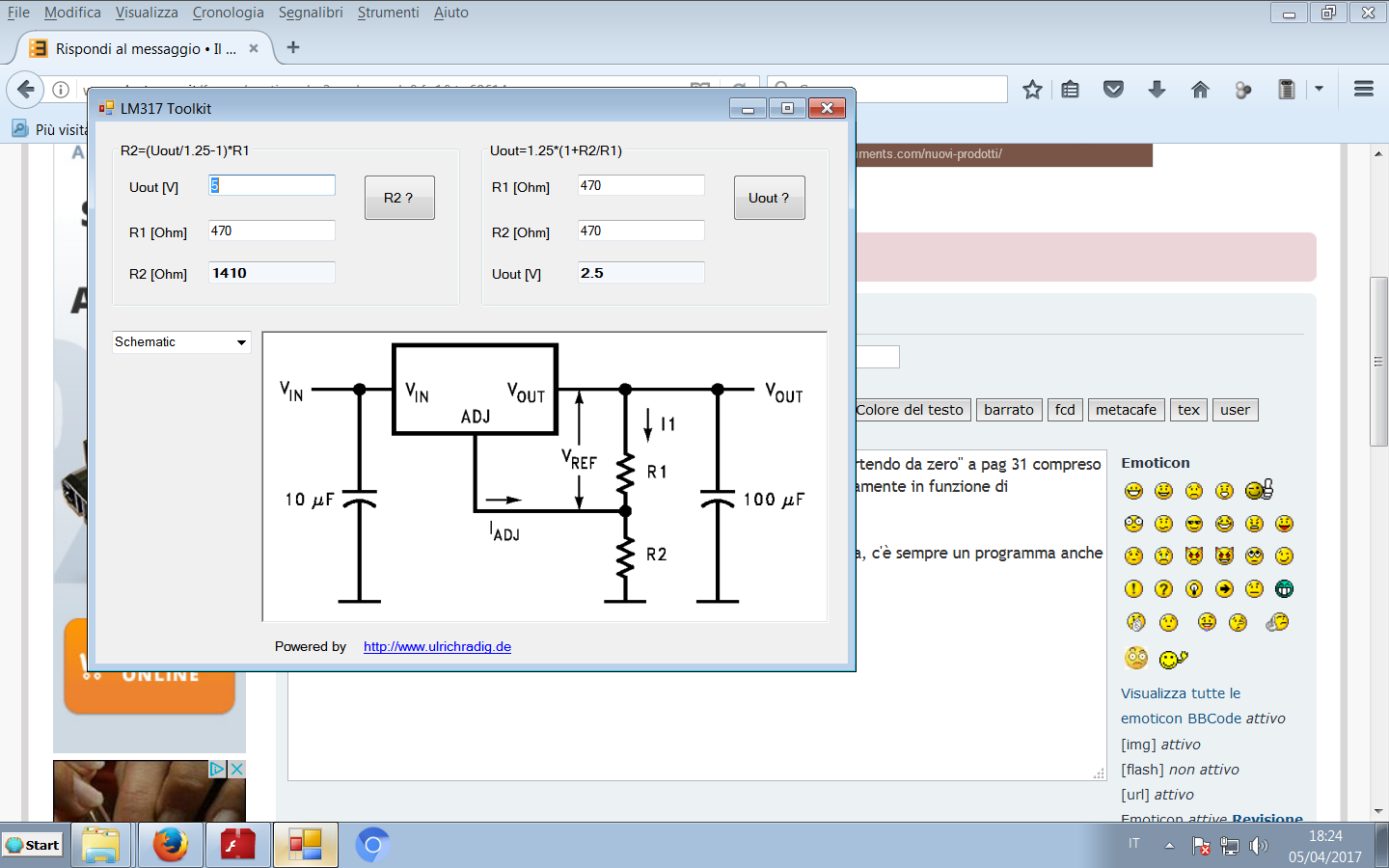Click the 'Colore del testo' BBCode button

(910, 410)
